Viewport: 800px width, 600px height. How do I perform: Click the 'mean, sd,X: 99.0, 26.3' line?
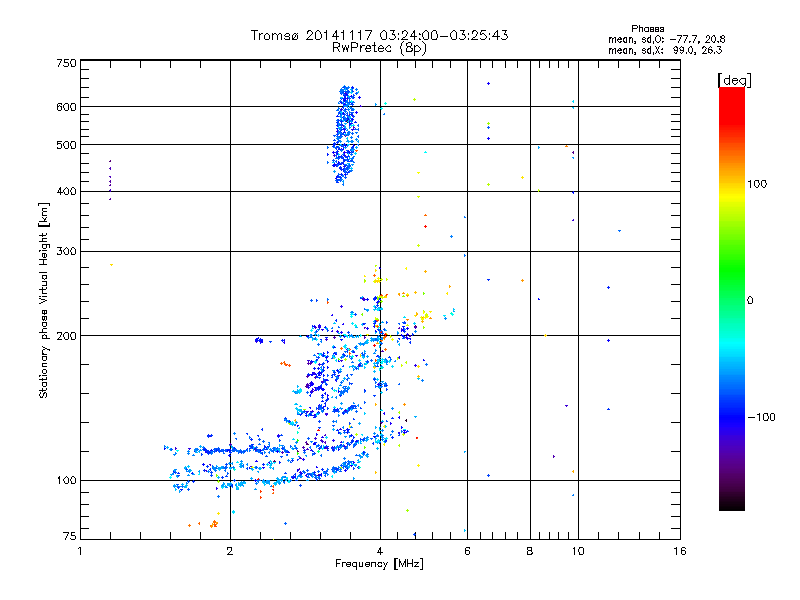[x=665, y=50]
